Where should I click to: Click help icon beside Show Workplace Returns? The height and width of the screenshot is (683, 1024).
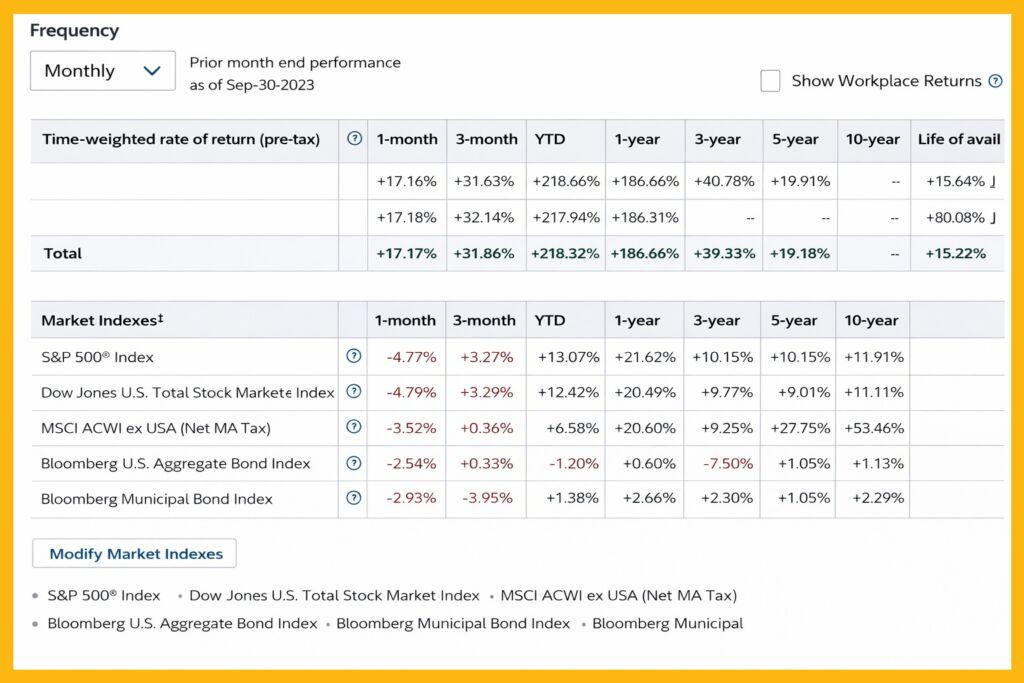click(x=995, y=81)
